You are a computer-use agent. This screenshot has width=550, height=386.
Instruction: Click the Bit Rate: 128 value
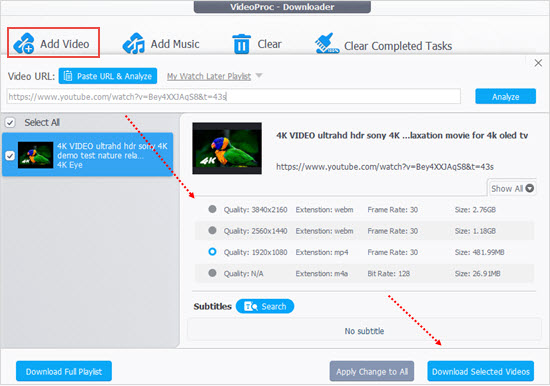(389, 273)
